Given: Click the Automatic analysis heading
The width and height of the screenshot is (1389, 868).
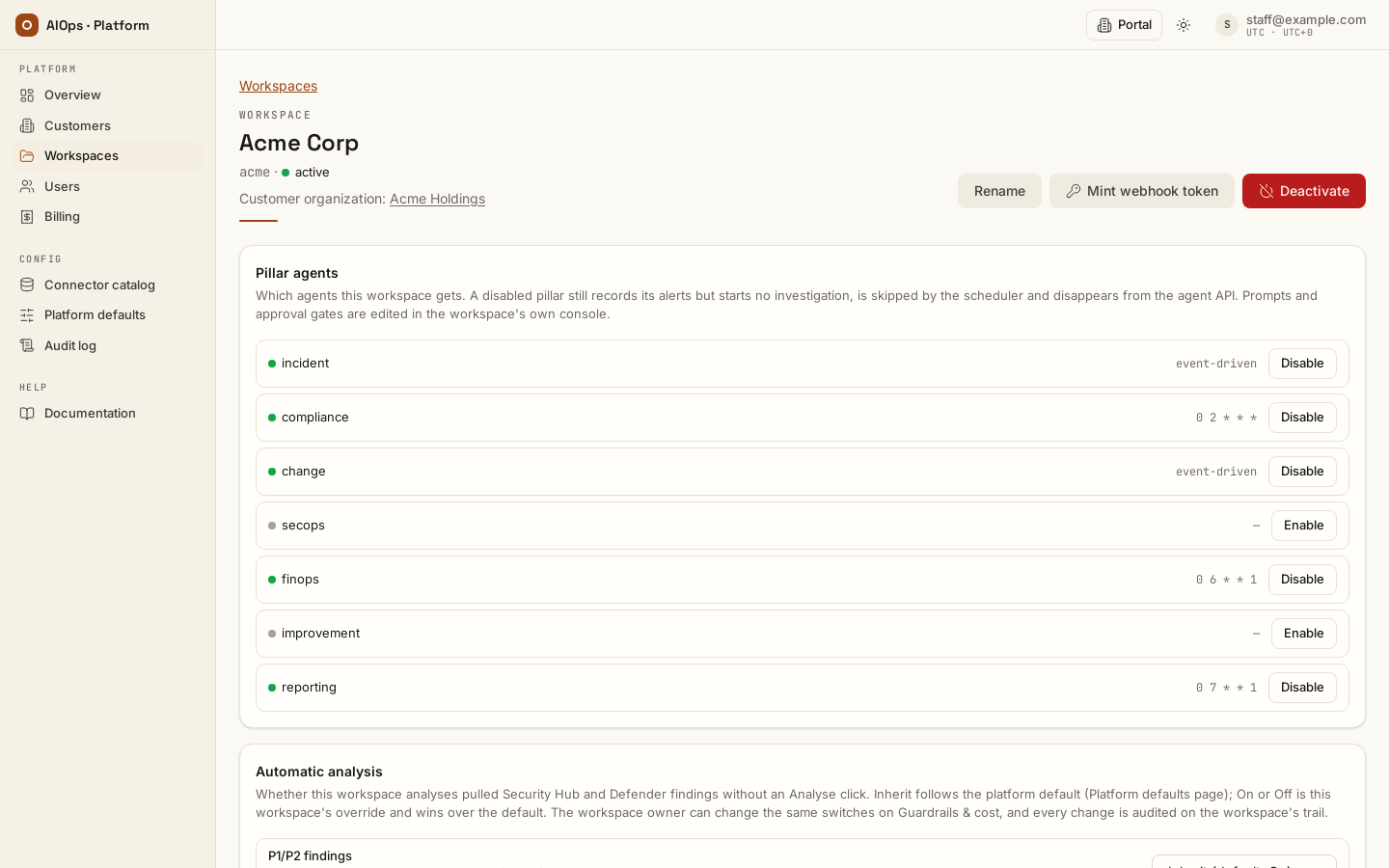Looking at the screenshot, I should 319,772.
